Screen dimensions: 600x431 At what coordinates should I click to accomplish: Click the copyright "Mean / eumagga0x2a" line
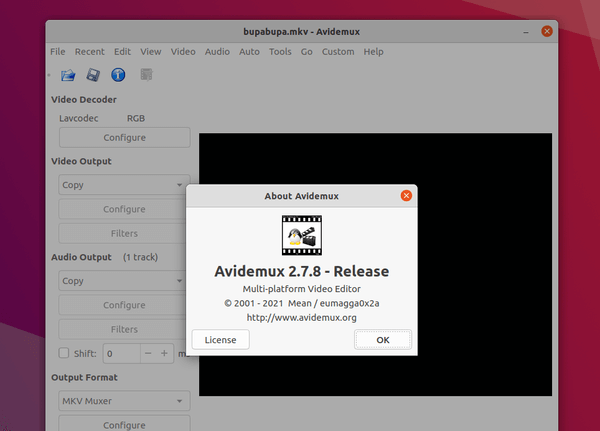click(x=302, y=303)
